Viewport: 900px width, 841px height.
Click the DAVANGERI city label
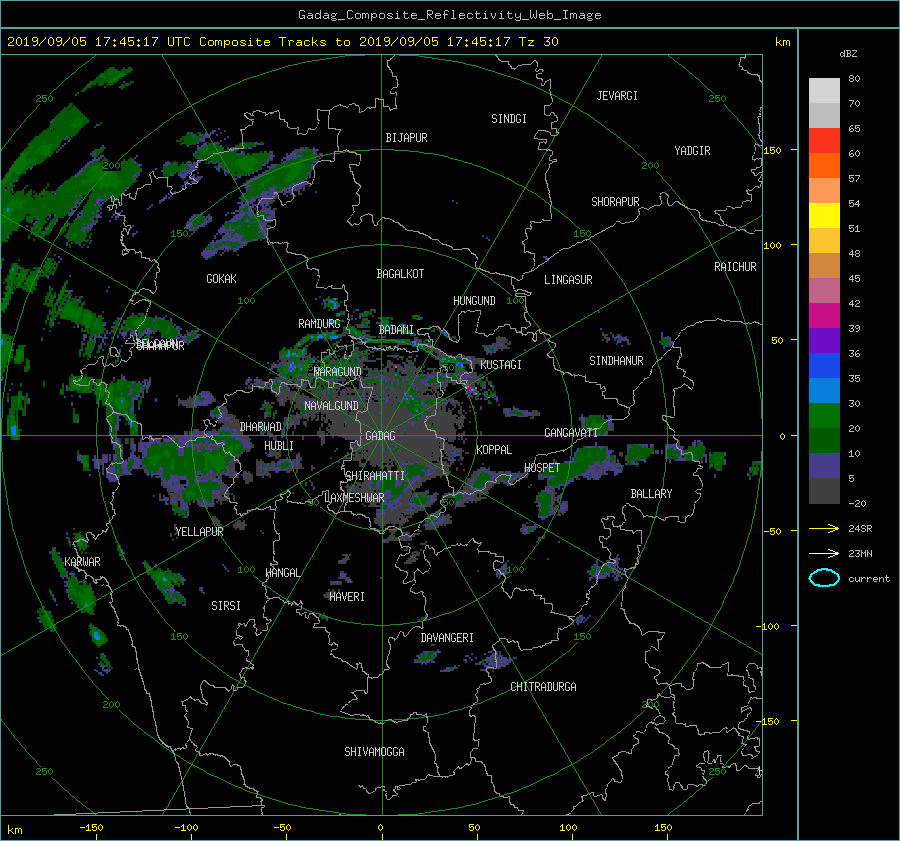point(447,638)
